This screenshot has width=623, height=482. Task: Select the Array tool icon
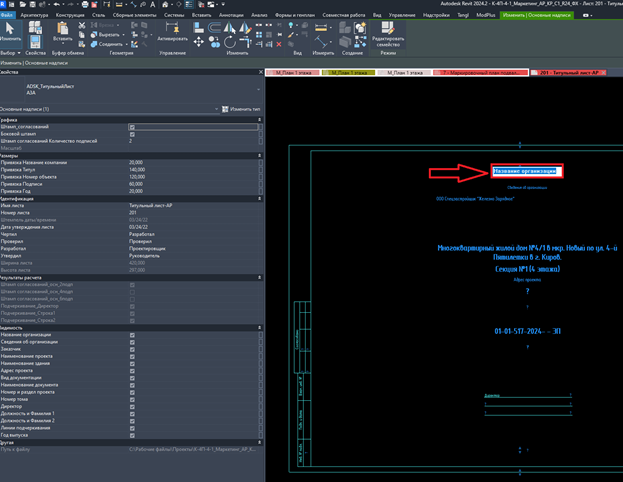pyautogui.click(x=259, y=35)
